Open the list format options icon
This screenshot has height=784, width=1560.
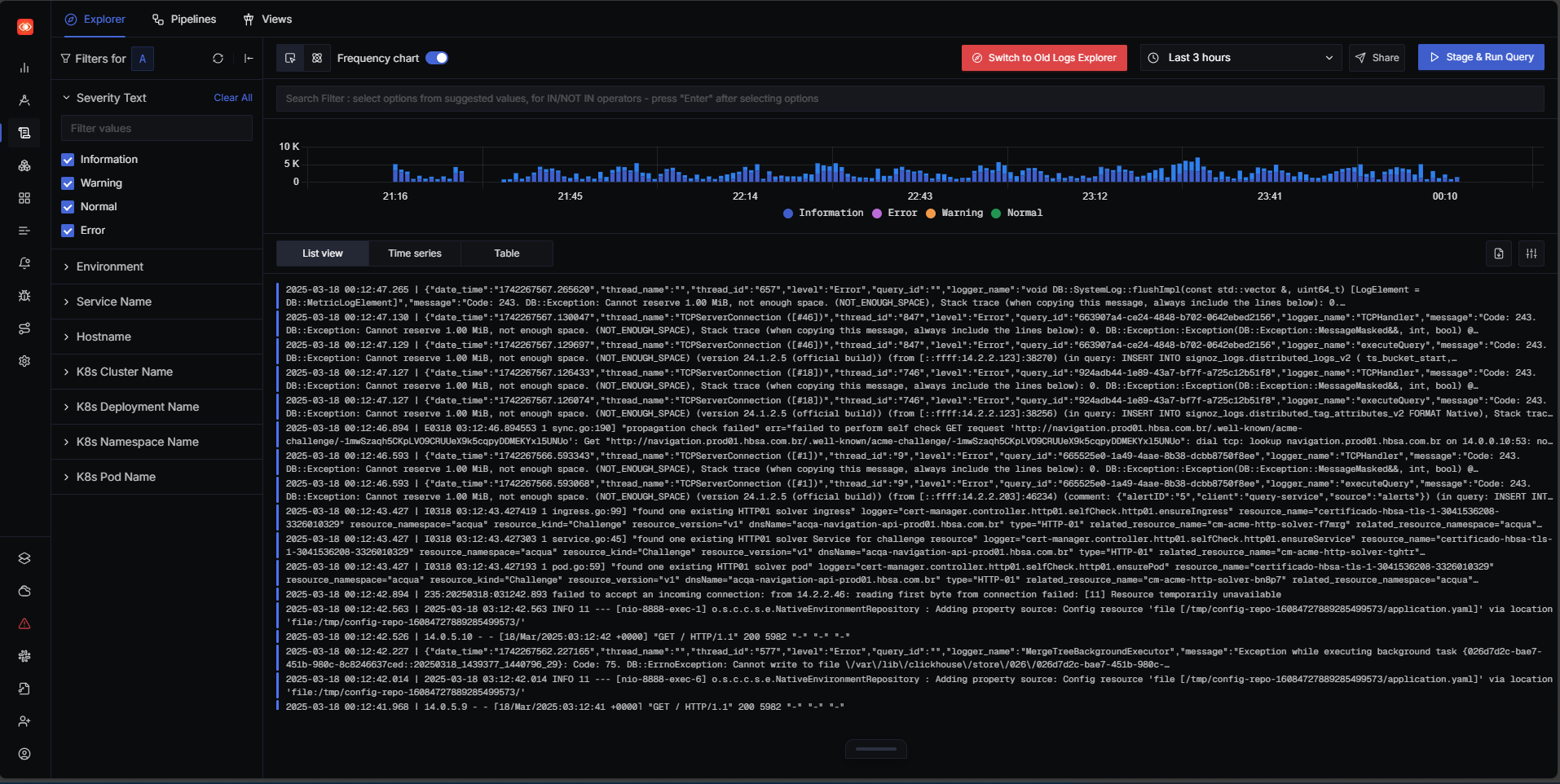point(1531,253)
